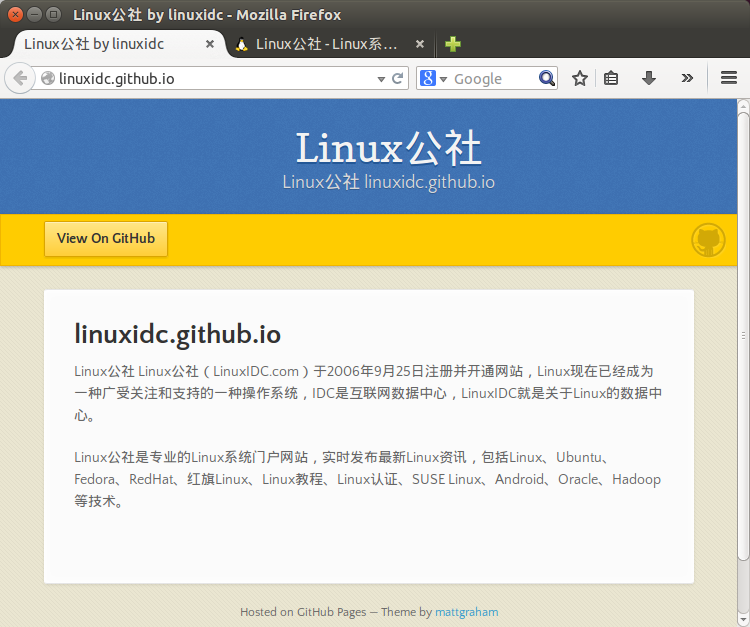The height and width of the screenshot is (627, 750).
Task: Open the Firefox hamburger menu
Action: (x=728, y=78)
